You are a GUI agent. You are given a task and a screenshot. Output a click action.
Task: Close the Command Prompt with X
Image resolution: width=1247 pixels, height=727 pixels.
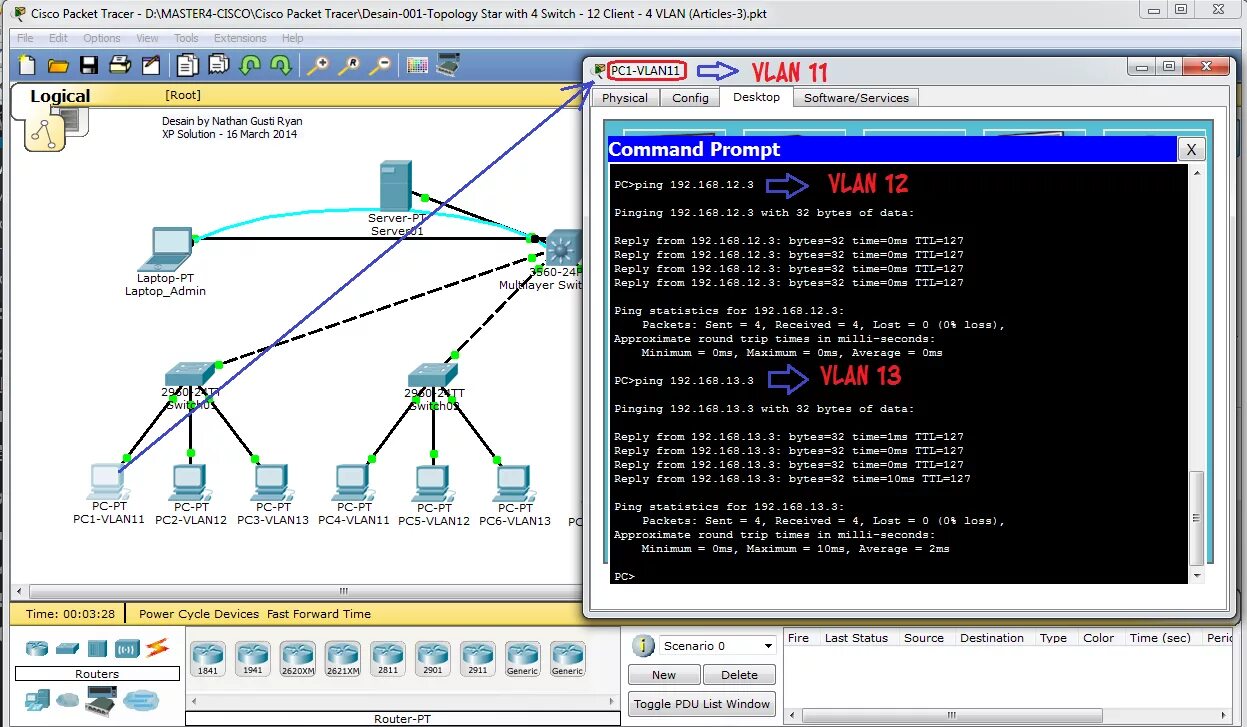pos(1190,150)
